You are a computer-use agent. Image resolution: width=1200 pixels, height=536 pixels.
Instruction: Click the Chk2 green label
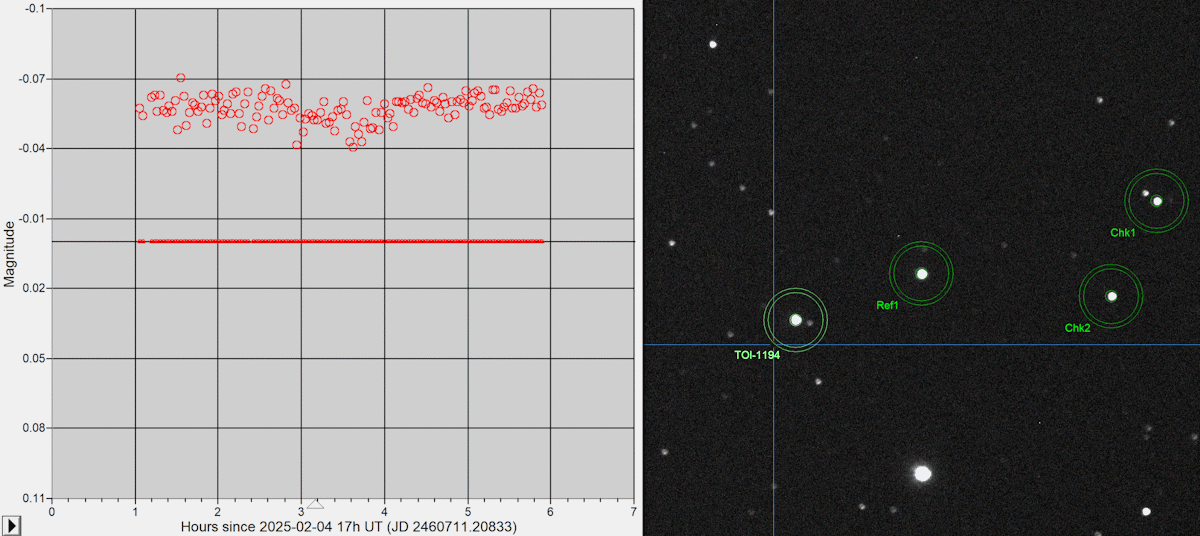pos(1077,328)
